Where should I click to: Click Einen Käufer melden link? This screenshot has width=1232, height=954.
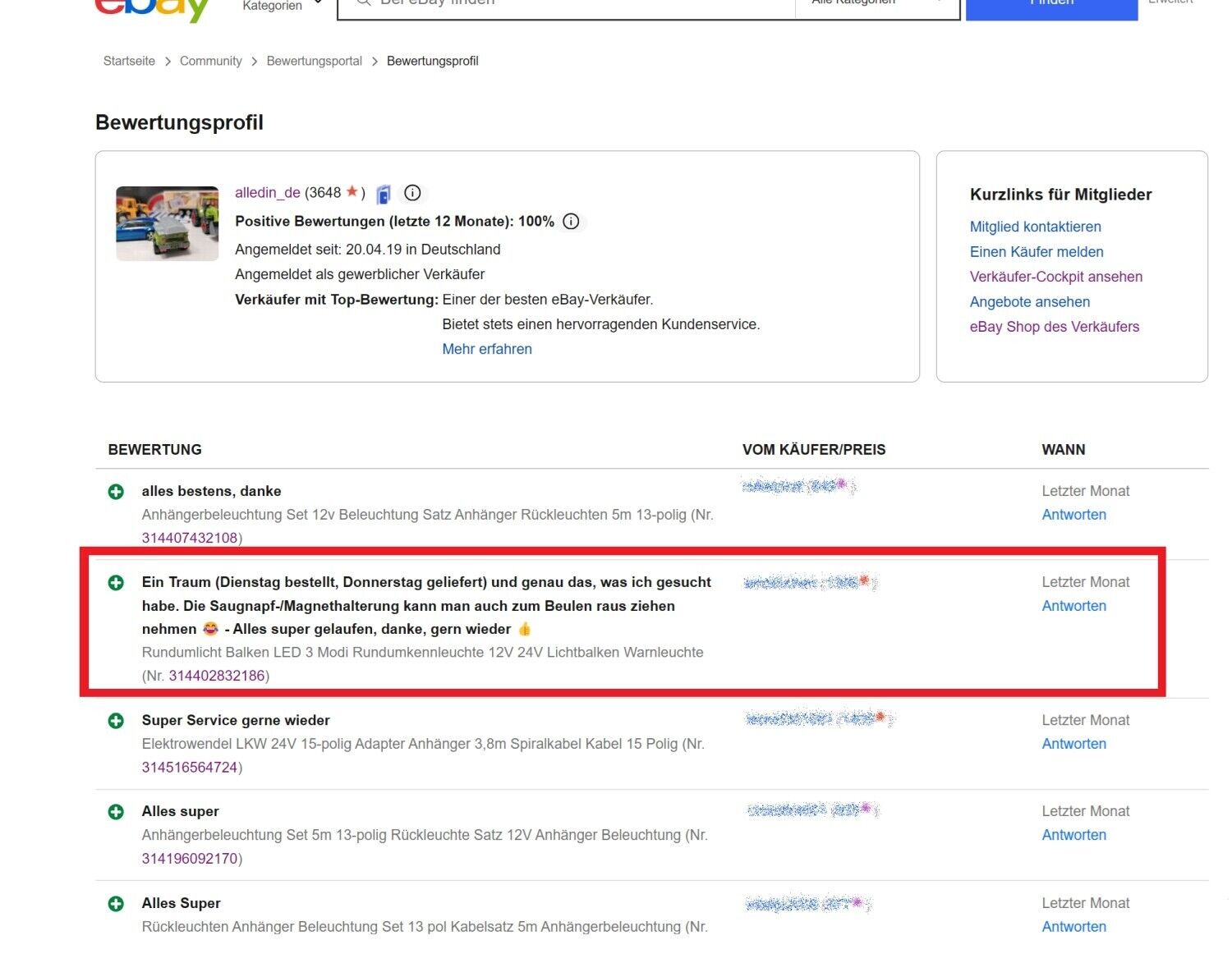pos(1037,252)
